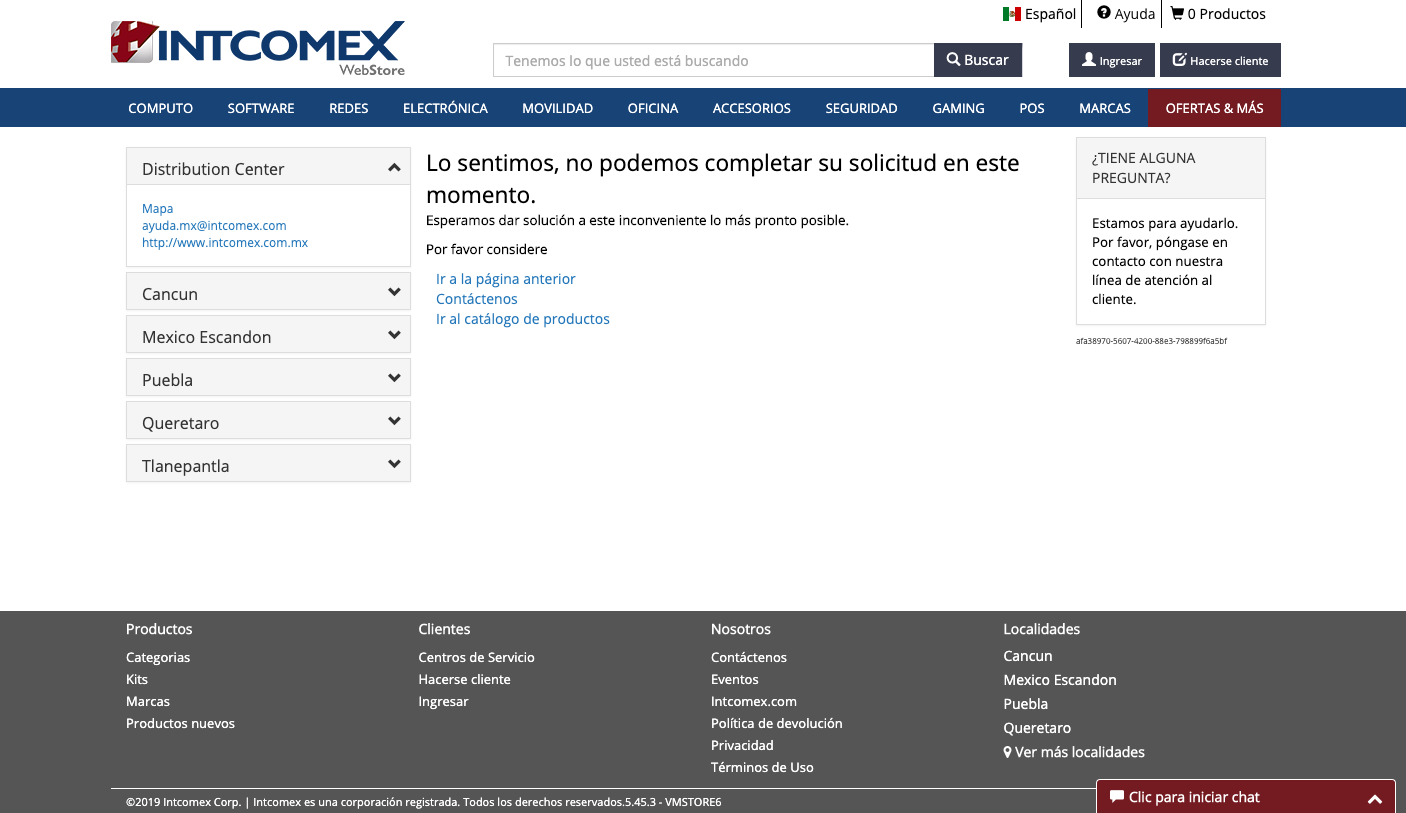The width and height of the screenshot is (1406, 813).
Task: Click the Buscar search button
Action: pyautogui.click(x=978, y=60)
